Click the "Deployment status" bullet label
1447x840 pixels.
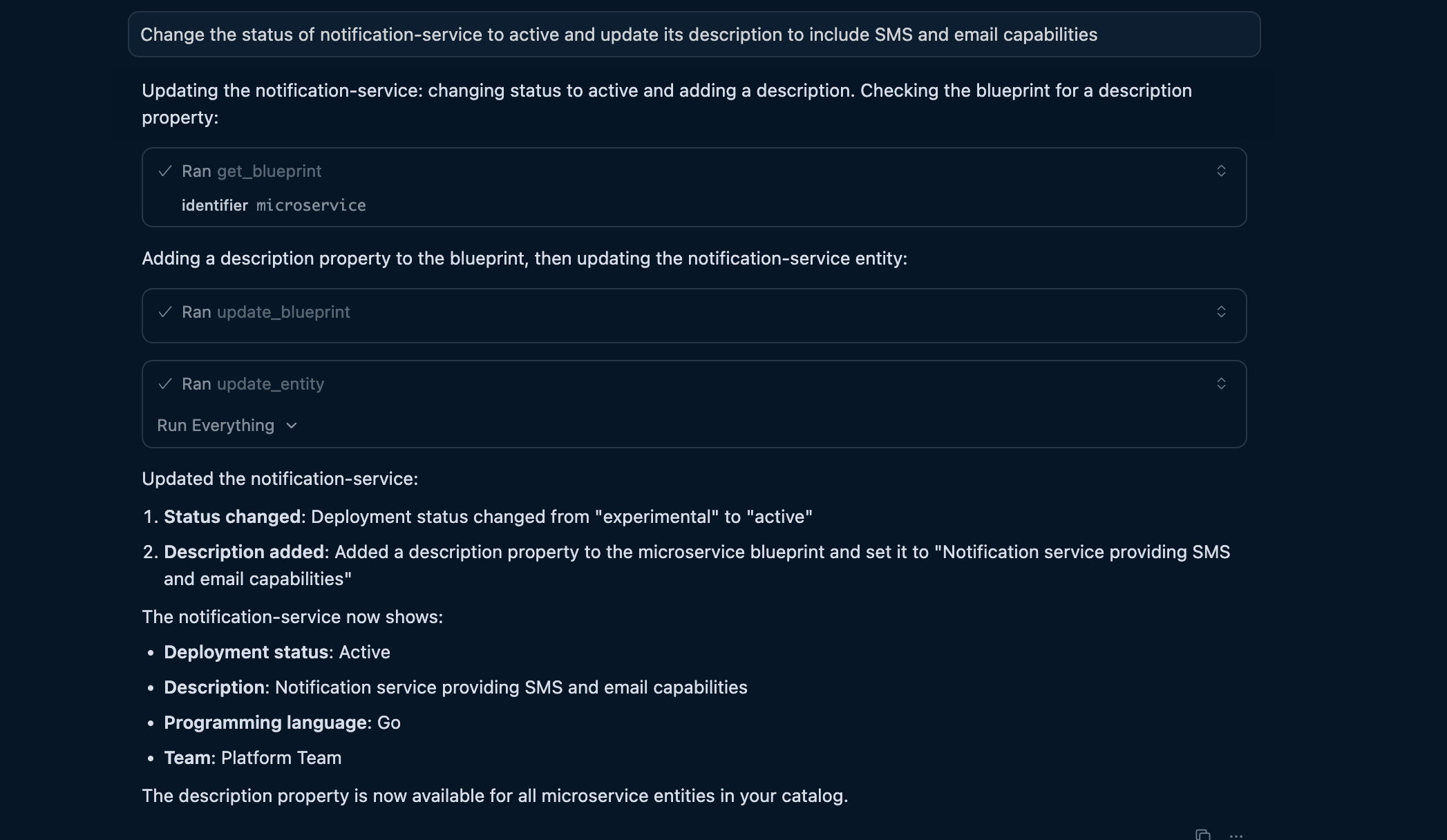[246, 652]
